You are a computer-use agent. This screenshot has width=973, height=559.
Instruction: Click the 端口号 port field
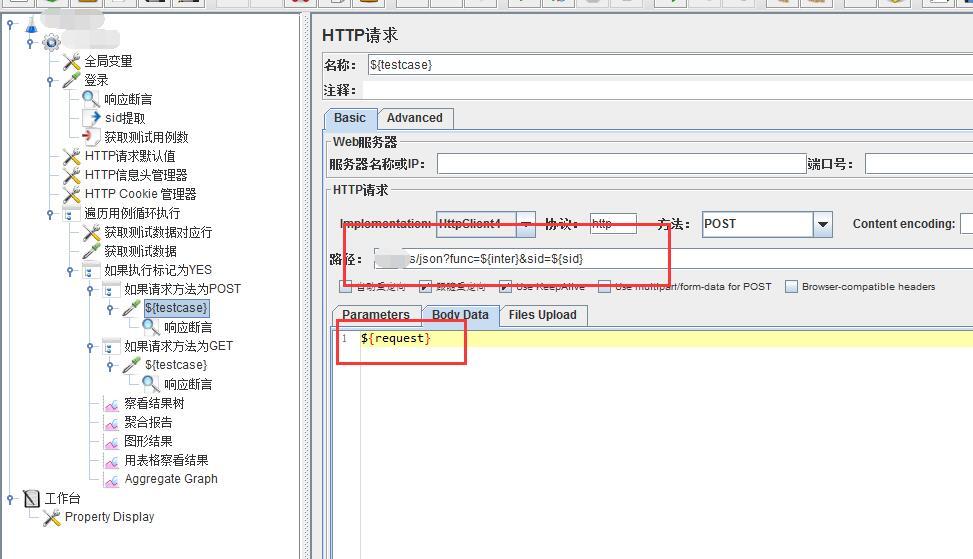point(919,164)
